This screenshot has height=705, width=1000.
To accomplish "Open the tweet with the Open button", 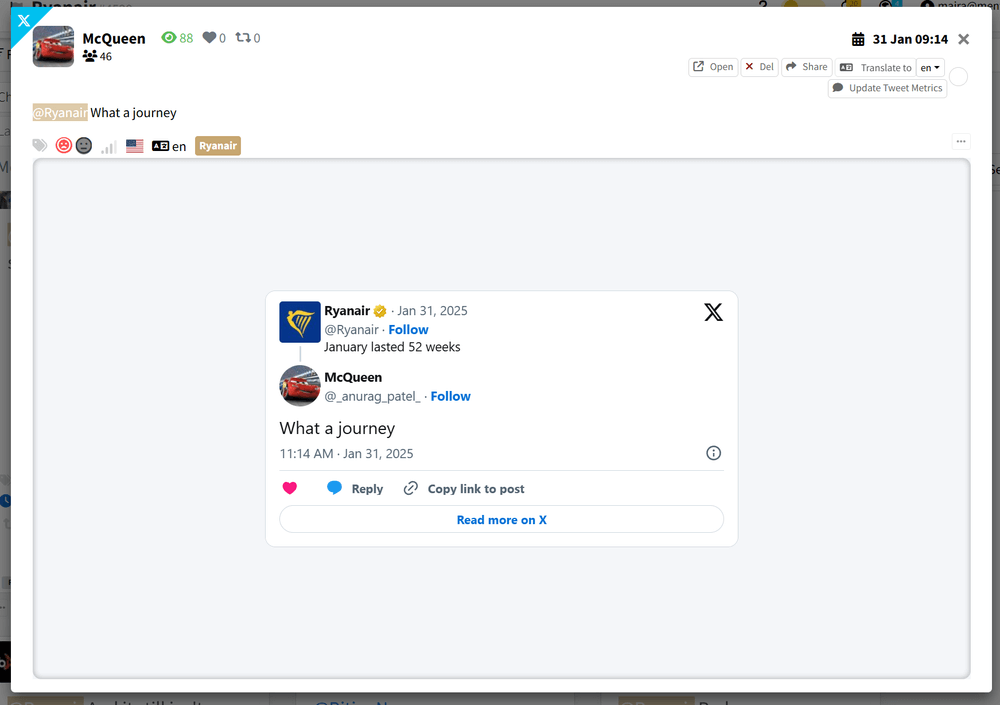I will (713, 67).
